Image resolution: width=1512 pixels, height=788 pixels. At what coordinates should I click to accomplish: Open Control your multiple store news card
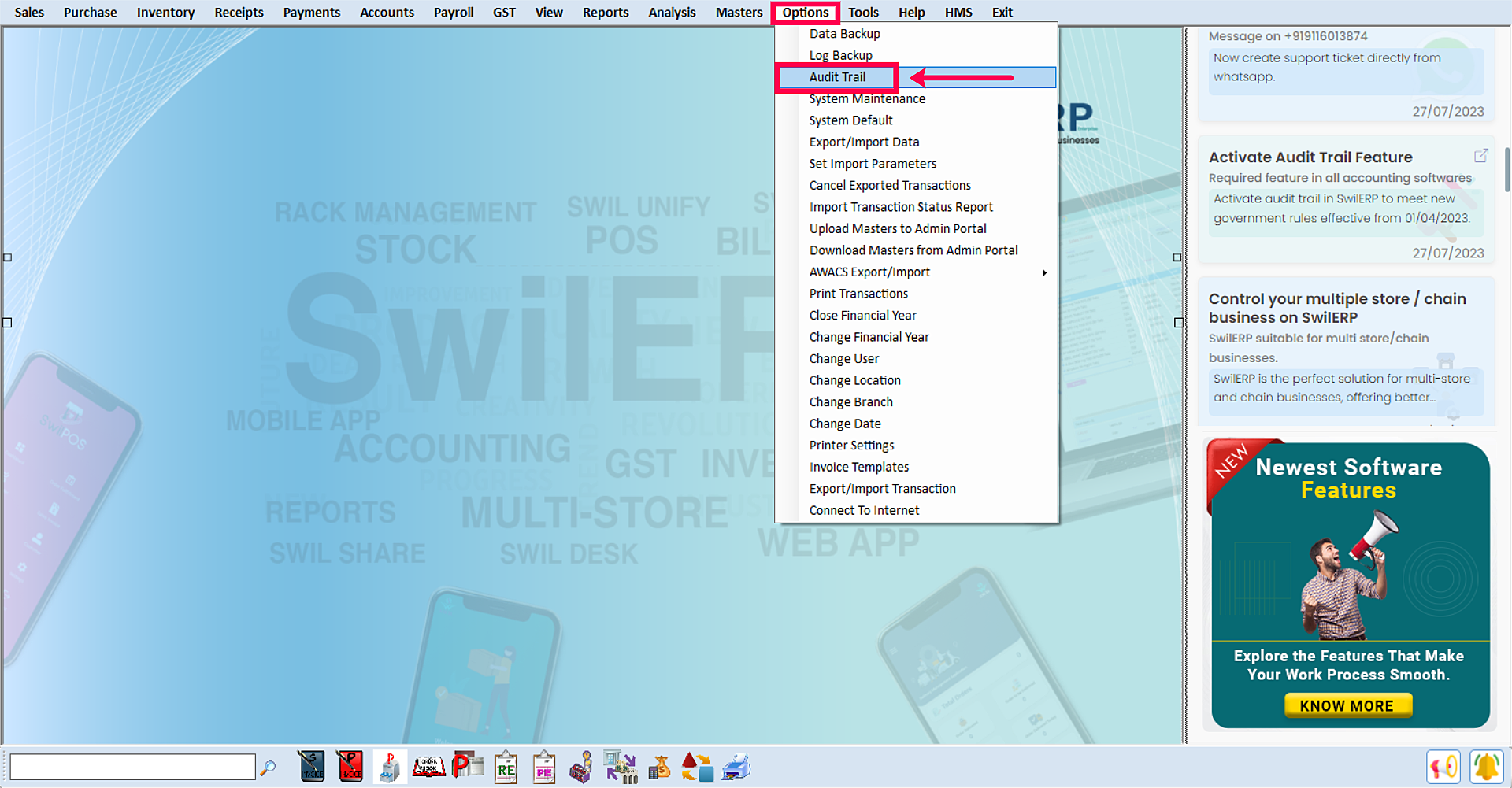(1347, 351)
